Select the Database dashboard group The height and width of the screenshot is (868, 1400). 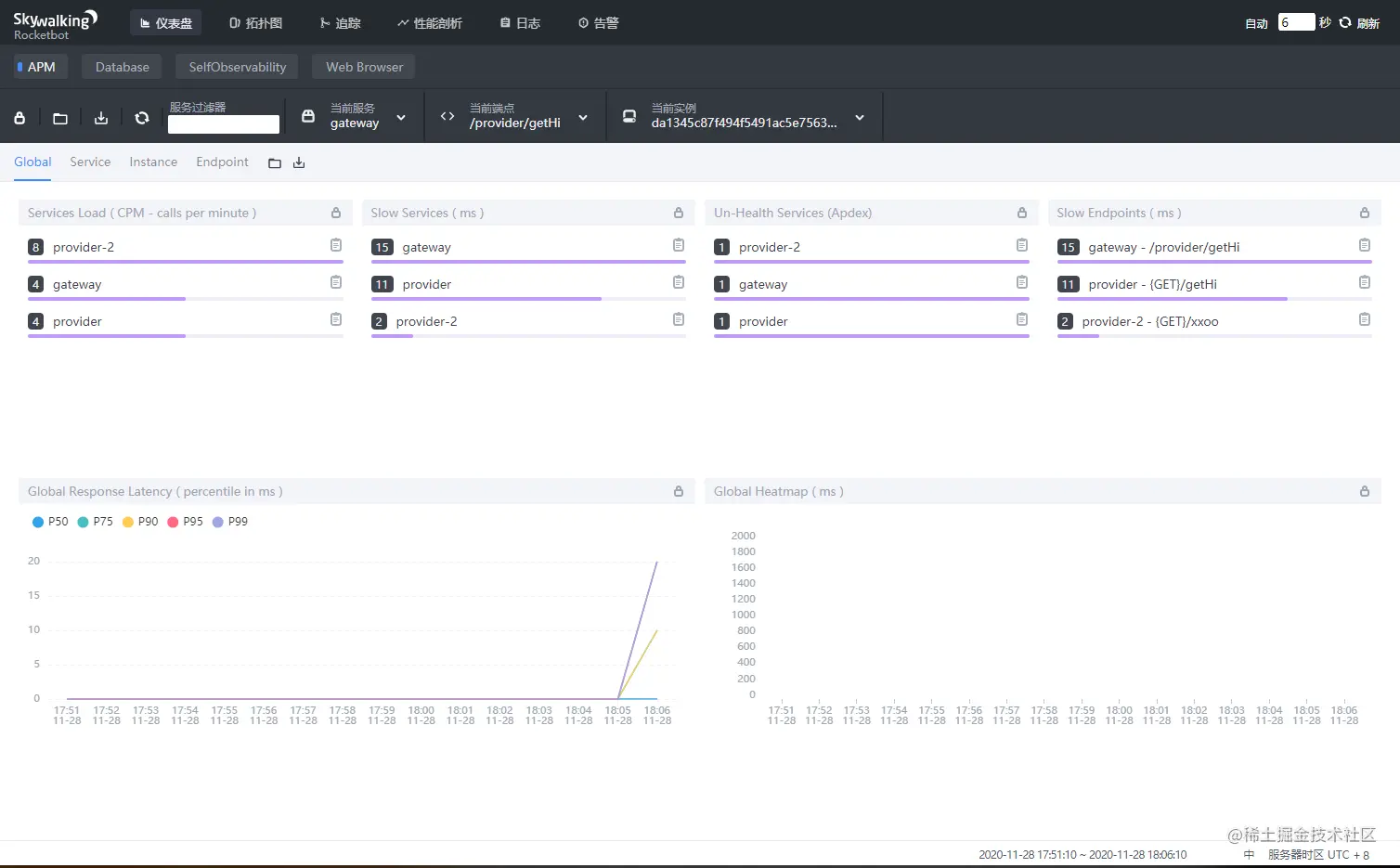click(x=123, y=67)
